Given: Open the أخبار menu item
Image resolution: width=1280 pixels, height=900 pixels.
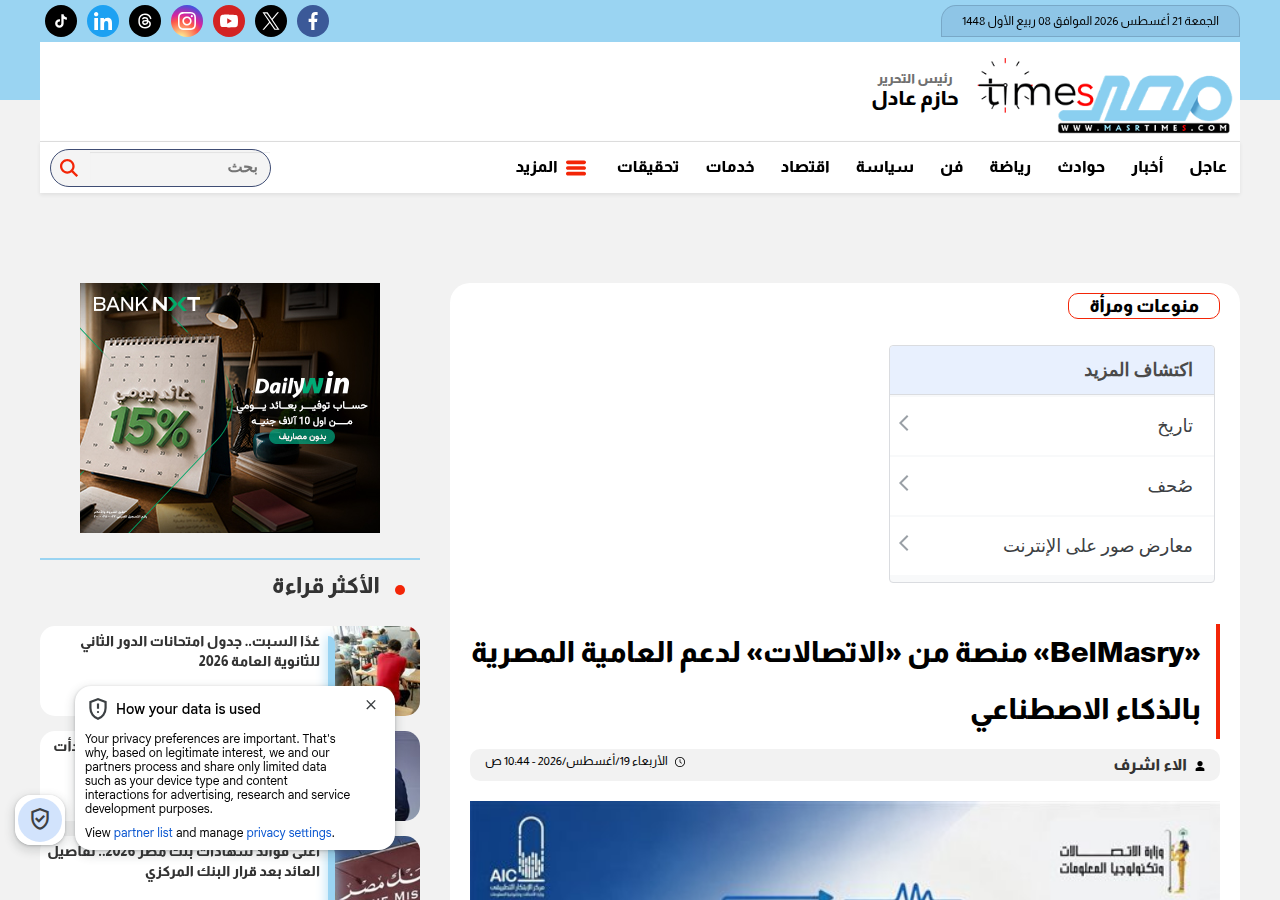Looking at the screenshot, I should (1147, 168).
